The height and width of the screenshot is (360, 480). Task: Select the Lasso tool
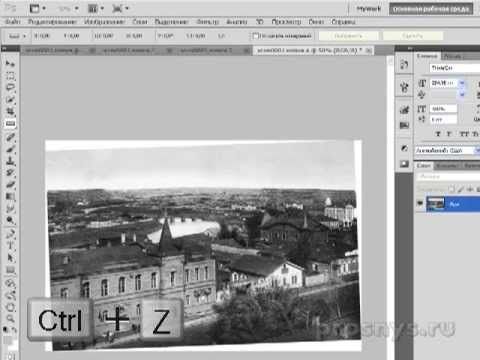tap(10, 87)
